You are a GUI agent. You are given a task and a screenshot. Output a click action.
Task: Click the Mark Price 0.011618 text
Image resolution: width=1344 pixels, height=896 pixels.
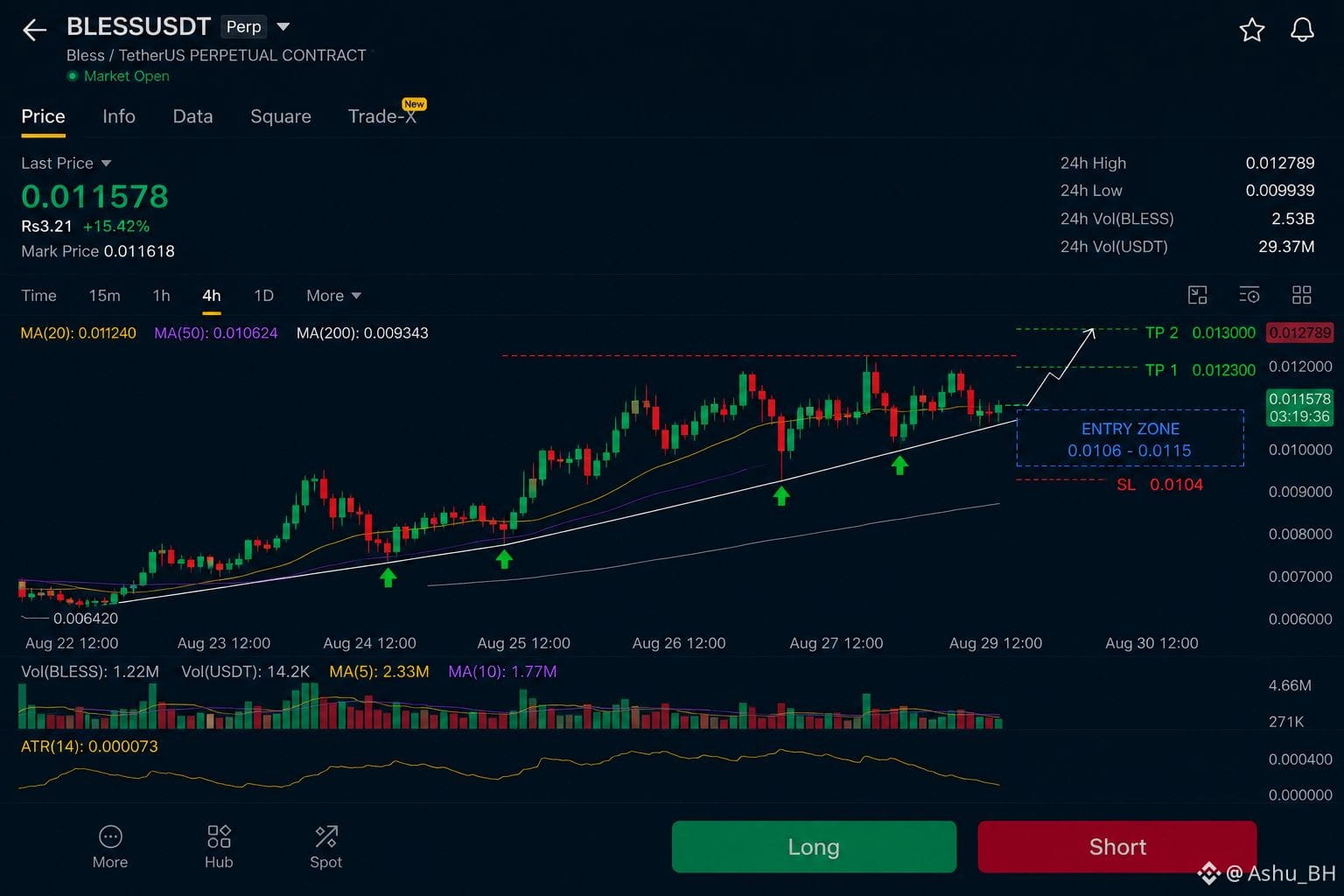(98, 251)
